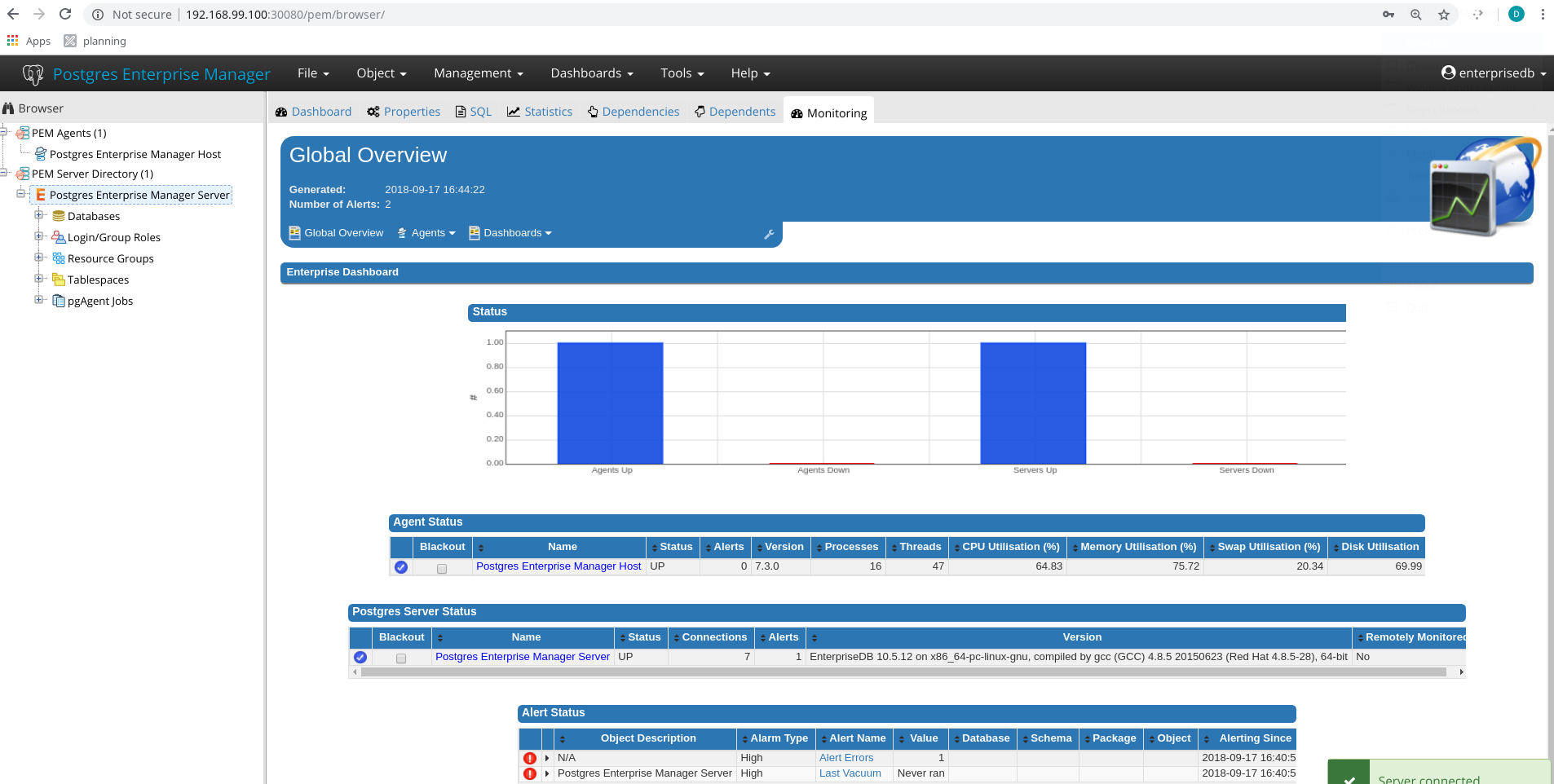Open the Apps grid shortcut
The height and width of the screenshot is (784, 1554).
pos(29,41)
